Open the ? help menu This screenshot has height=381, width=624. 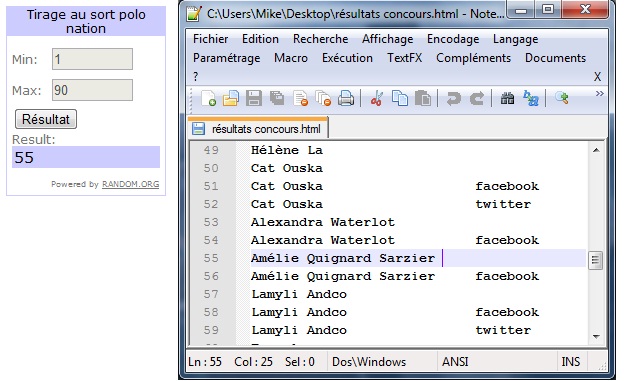[195, 76]
